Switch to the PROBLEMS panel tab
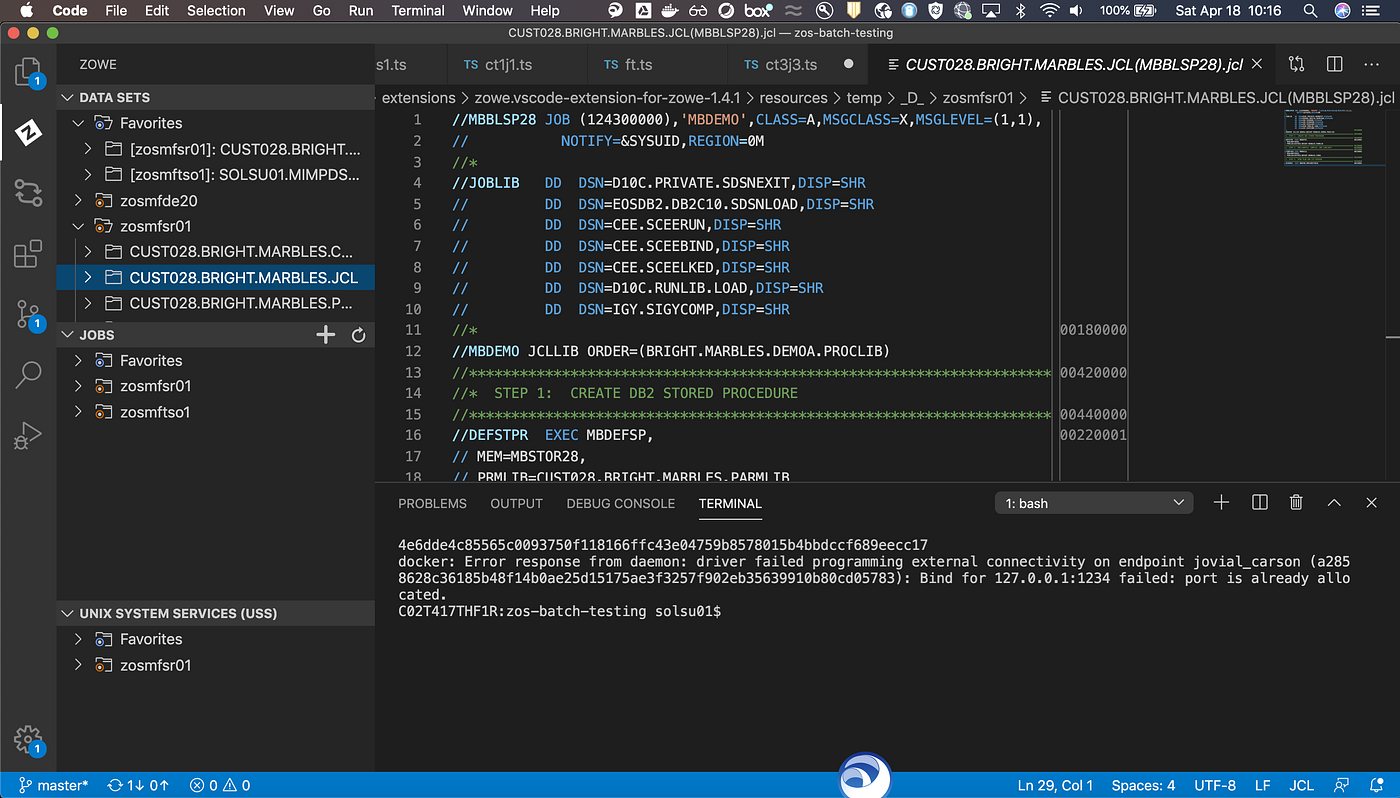The height and width of the screenshot is (798, 1400). 432,503
